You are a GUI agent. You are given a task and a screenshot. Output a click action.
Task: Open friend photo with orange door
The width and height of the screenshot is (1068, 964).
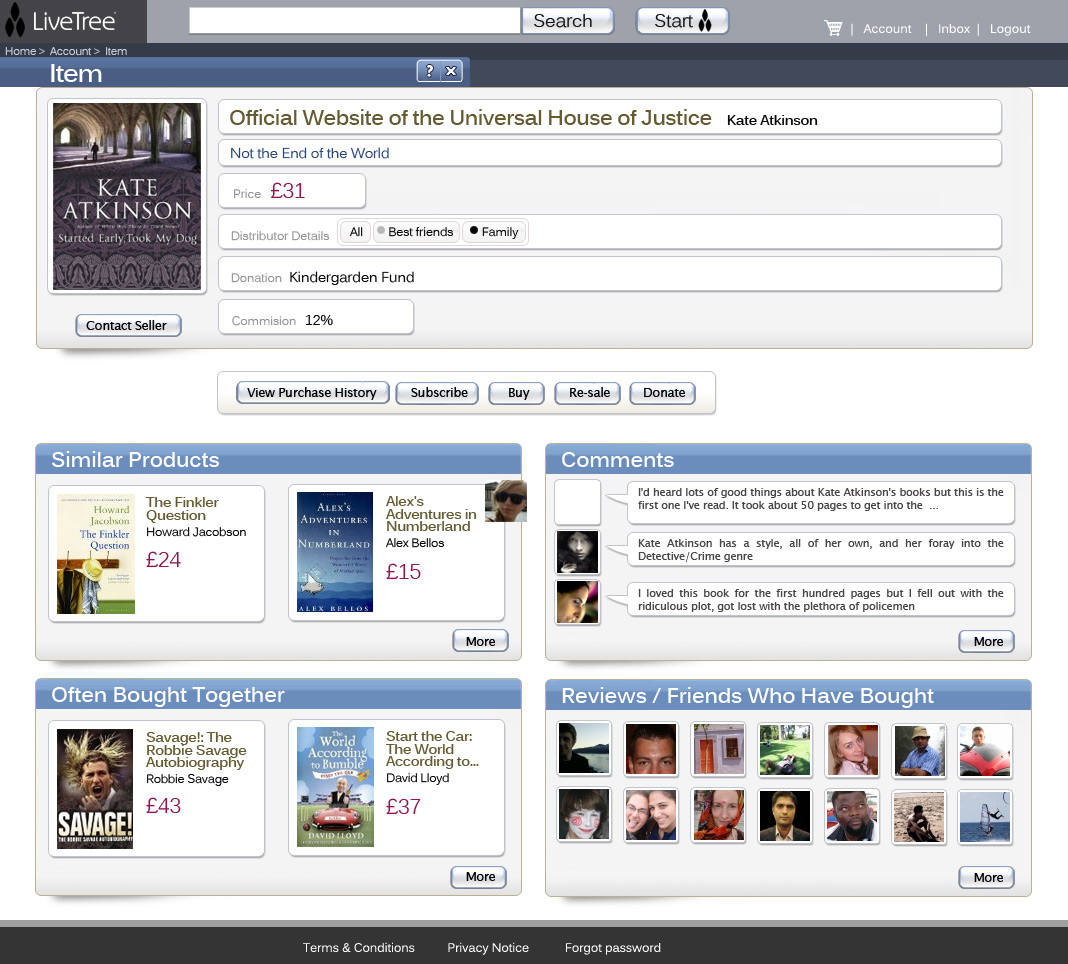coord(719,749)
